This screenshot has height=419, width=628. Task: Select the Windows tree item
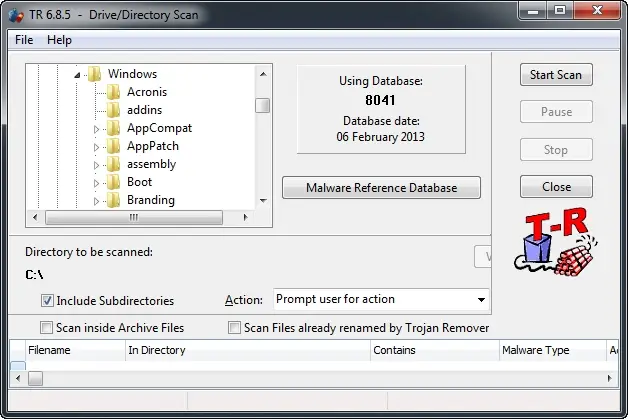pyautogui.click(x=132, y=74)
